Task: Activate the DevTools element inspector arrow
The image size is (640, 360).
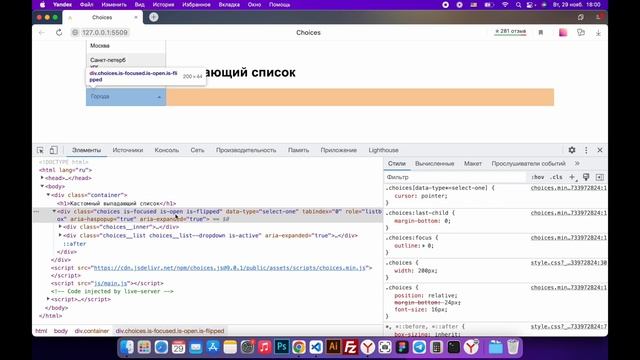Action: pyautogui.click(x=40, y=150)
